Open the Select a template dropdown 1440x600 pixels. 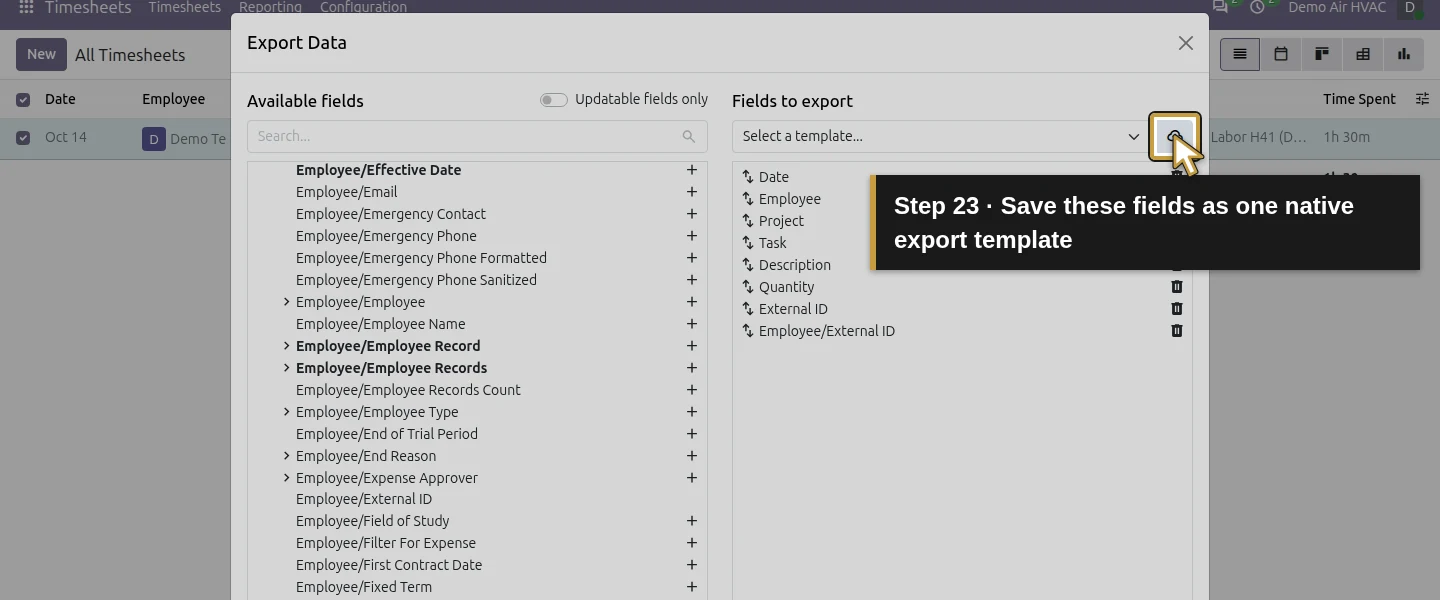pos(941,136)
